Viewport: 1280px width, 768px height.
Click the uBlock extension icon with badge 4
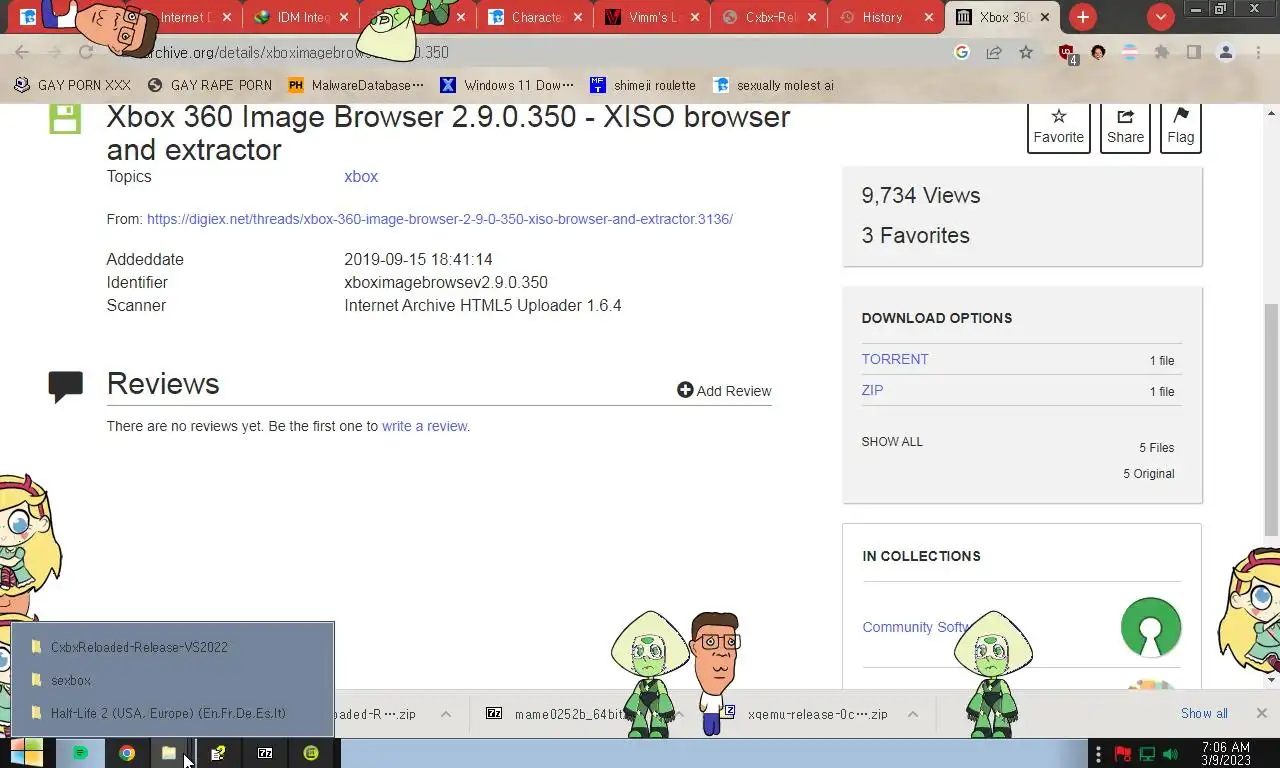(1067, 53)
